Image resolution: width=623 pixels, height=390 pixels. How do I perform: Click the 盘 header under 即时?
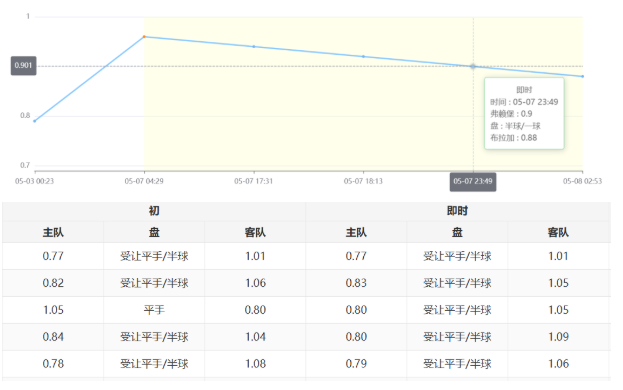pos(457,232)
